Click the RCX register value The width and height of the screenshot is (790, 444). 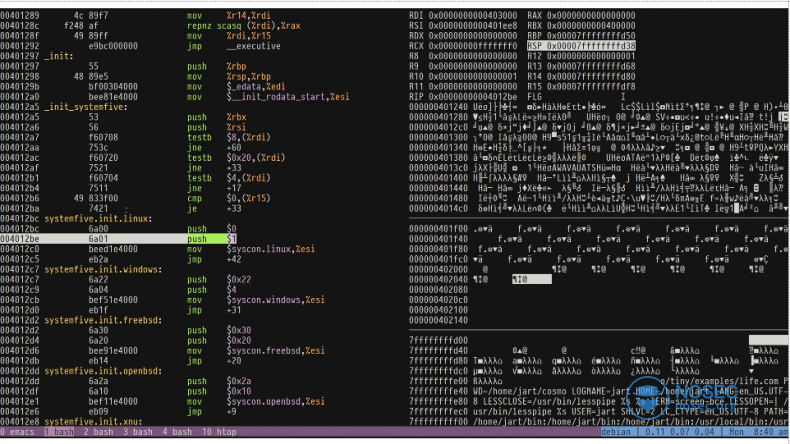coord(473,46)
